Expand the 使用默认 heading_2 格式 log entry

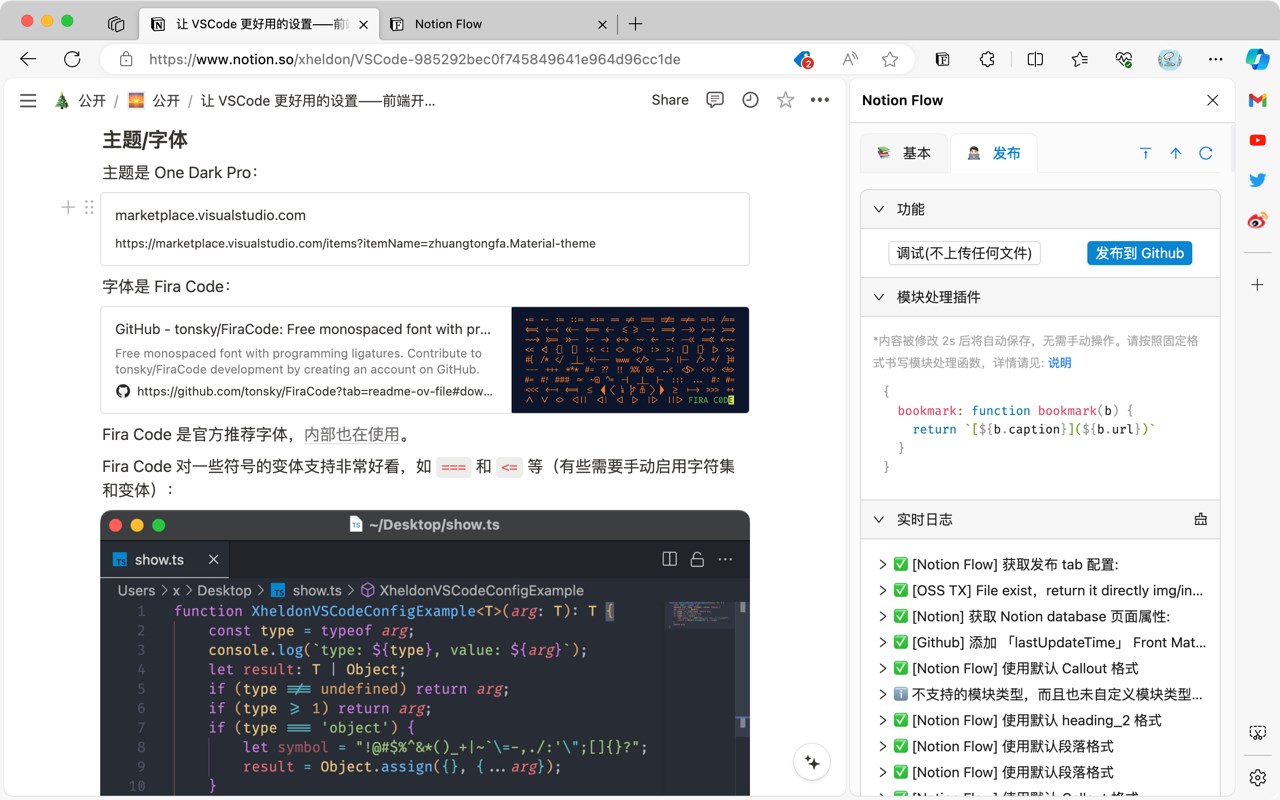click(883, 720)
